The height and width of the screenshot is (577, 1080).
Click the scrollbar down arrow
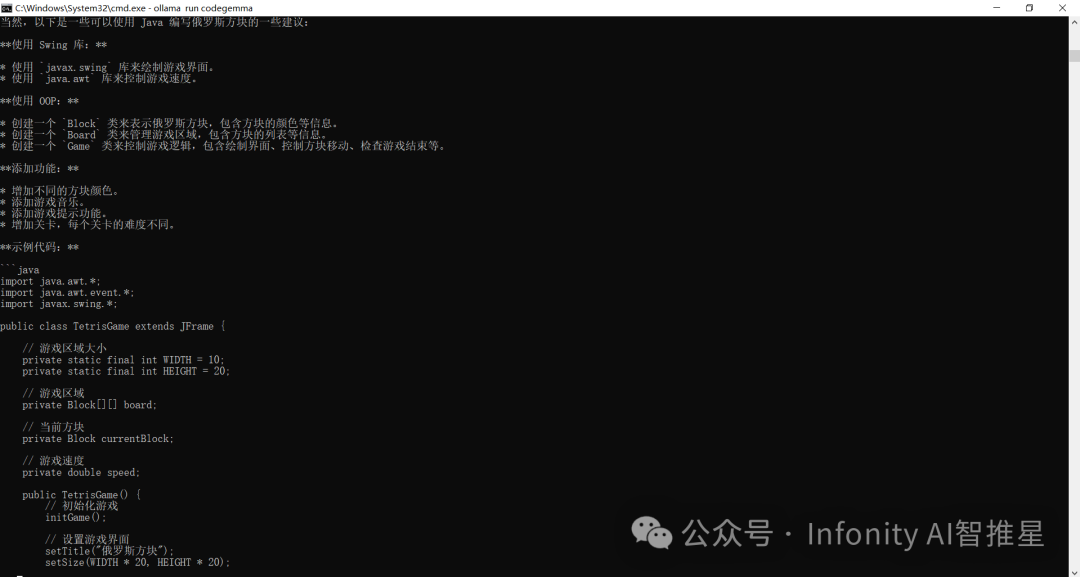pos(1074,571)
